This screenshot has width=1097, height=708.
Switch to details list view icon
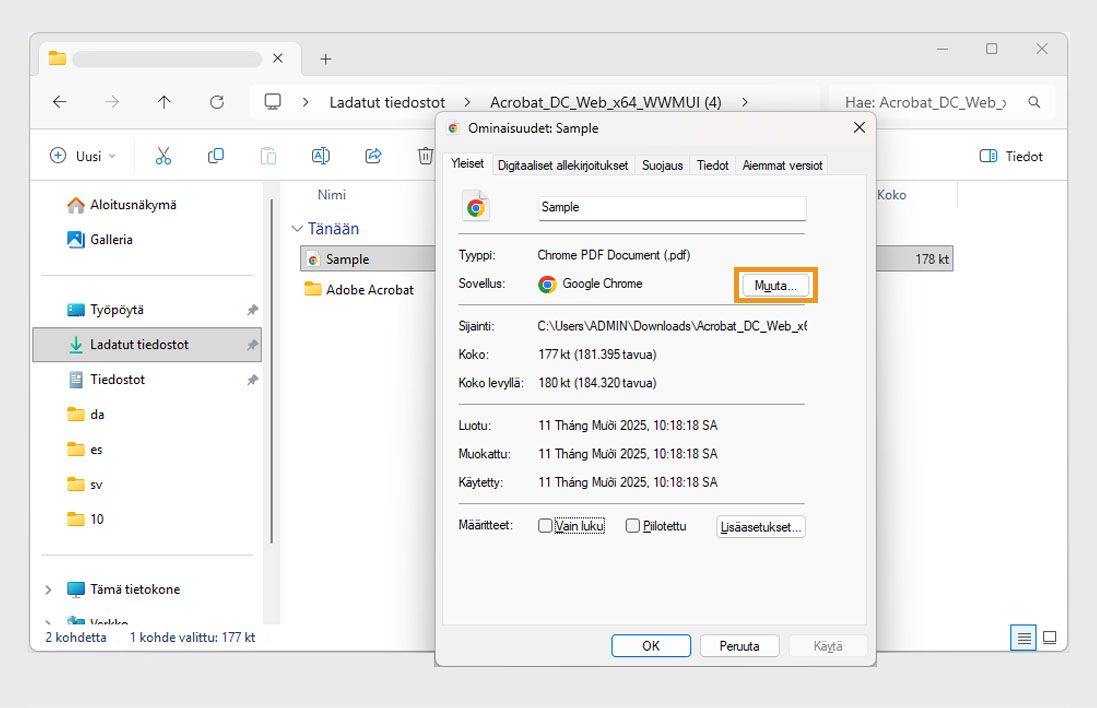(x=1023, y=637)
